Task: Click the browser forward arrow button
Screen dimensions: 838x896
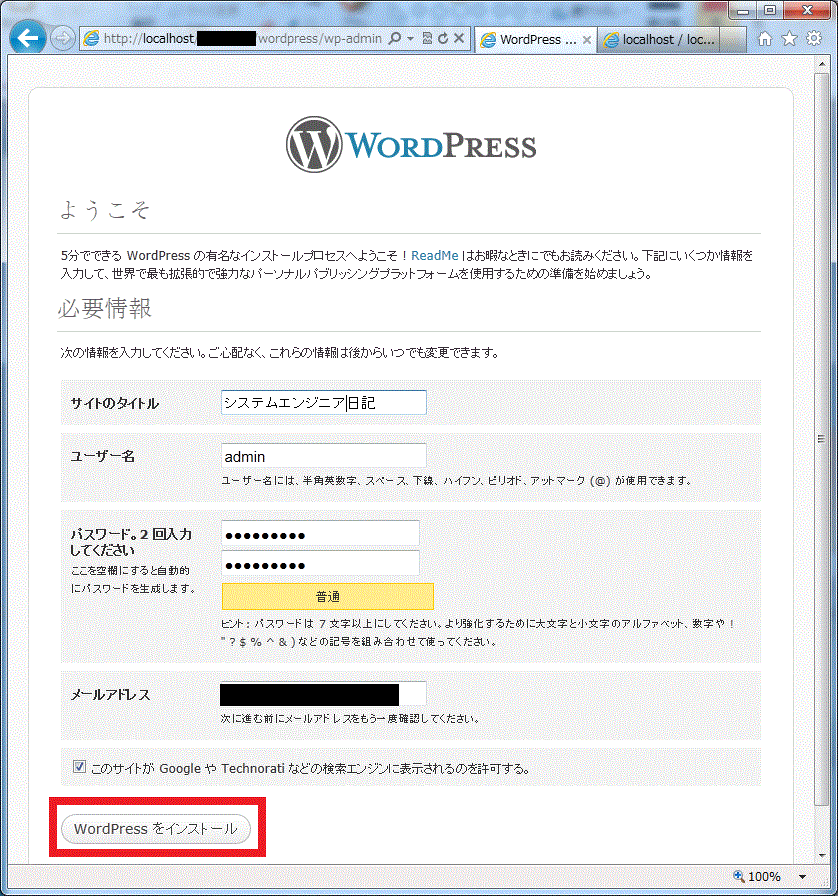Action: click(x=62, y=38)
